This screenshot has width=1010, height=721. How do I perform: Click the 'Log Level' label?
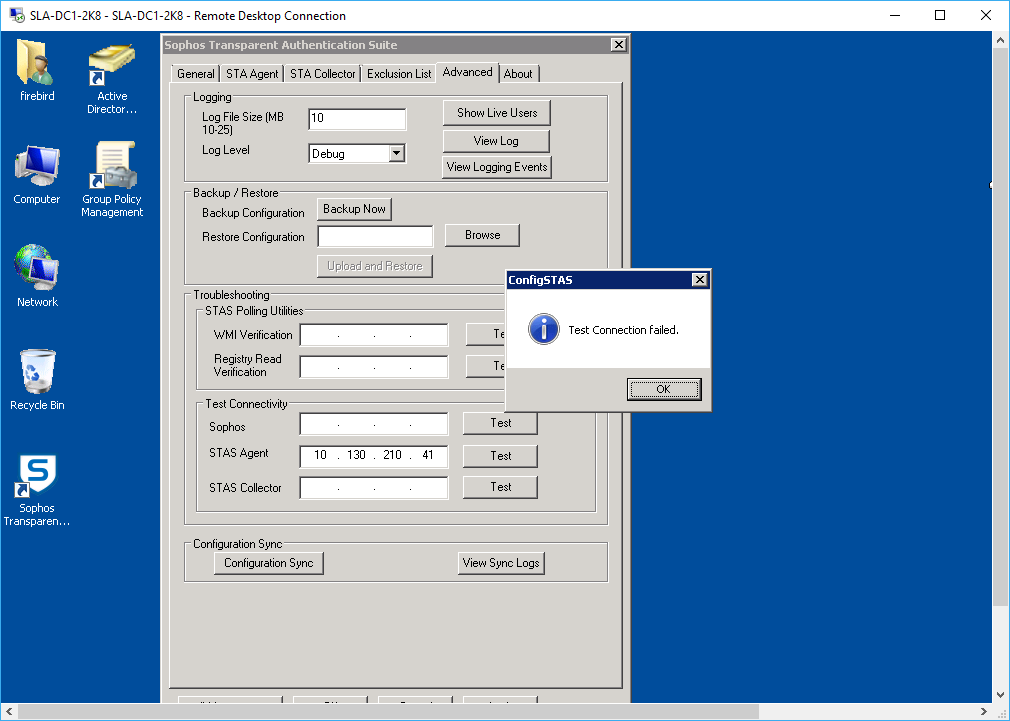[x=225, y=150]
